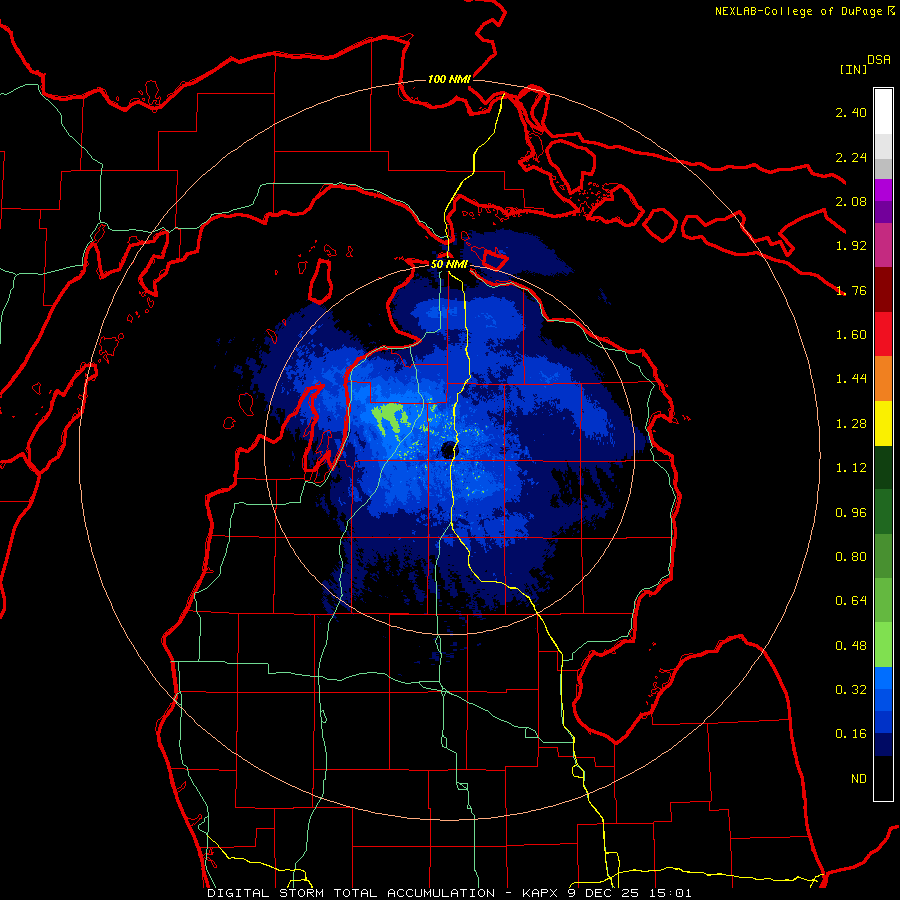This screenshot has width=900, height=900.
Task: Pick the navy legend band beside 0.16
Action: (883, 745)
